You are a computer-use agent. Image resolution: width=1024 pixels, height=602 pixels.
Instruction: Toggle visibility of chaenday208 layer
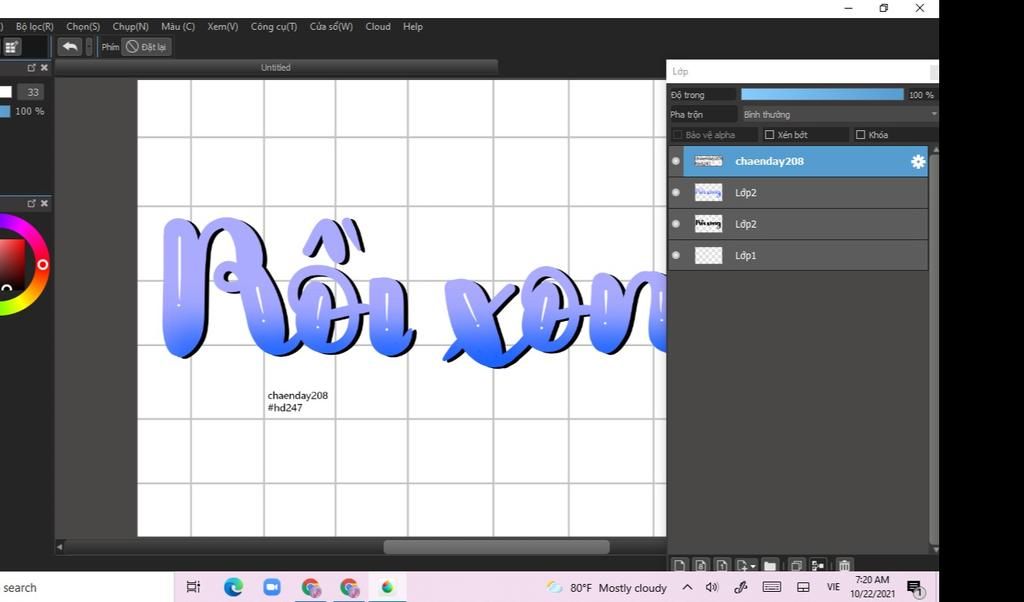(676, 161)
